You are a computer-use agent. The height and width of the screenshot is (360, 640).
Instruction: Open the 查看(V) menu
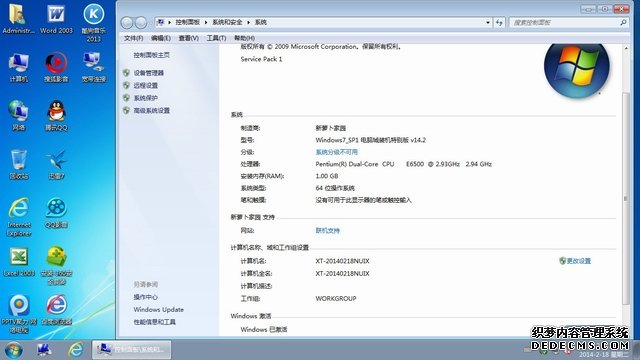point(188,38)
